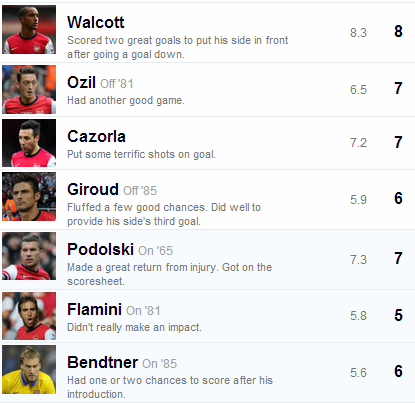Viewport: 415px width, 403px height.
Task: Select the Walcott player name
Action: pos(96,23)
